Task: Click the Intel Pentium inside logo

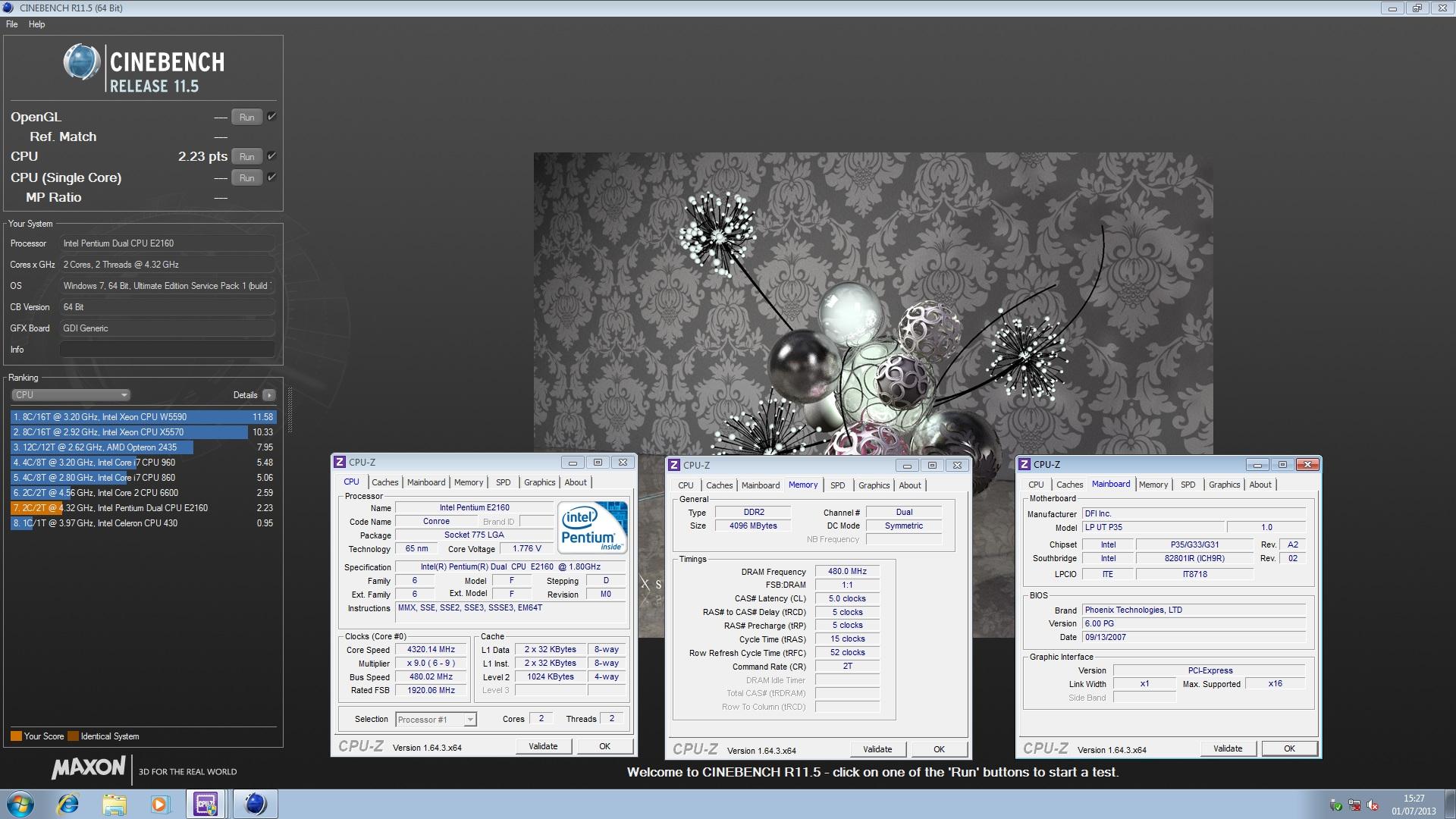Action: click(592, 527)
